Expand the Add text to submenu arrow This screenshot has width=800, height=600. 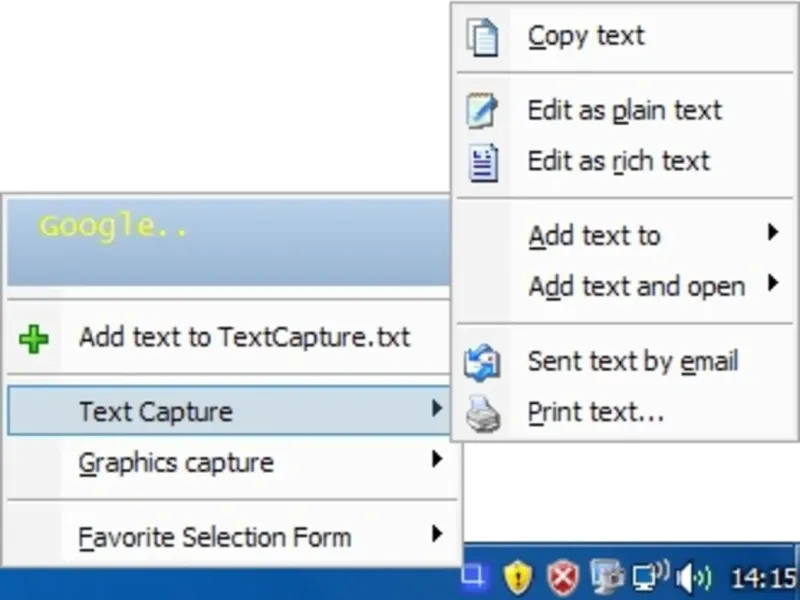[772, 233]
